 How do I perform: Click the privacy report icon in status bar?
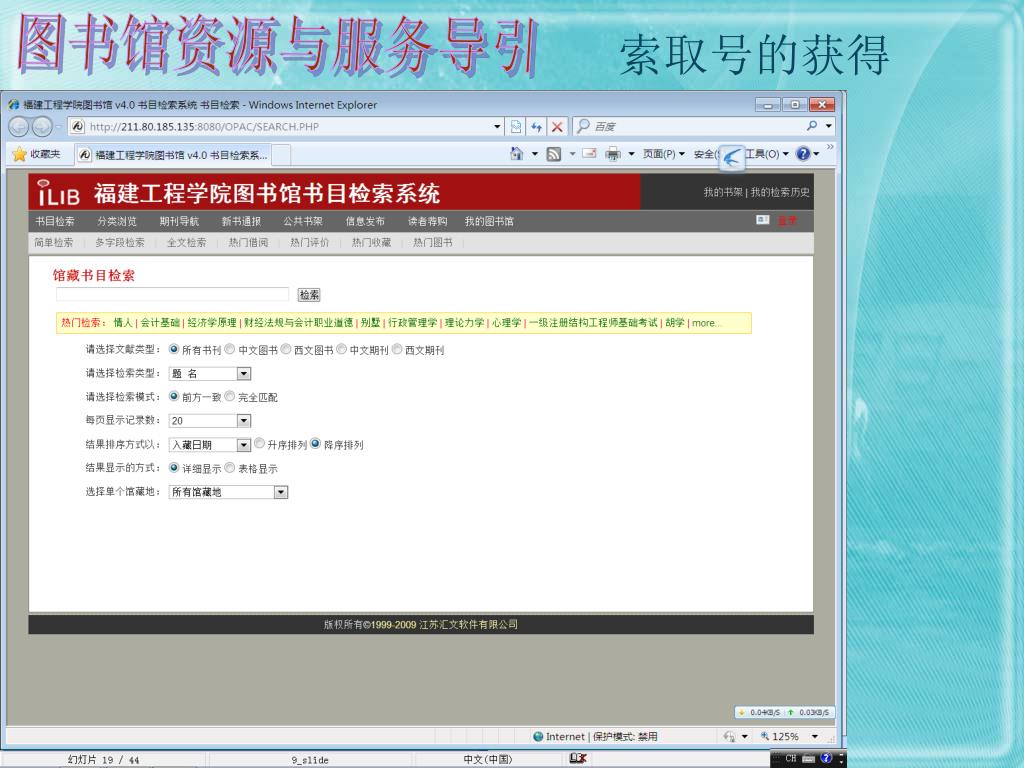click(x=729, y=737)
